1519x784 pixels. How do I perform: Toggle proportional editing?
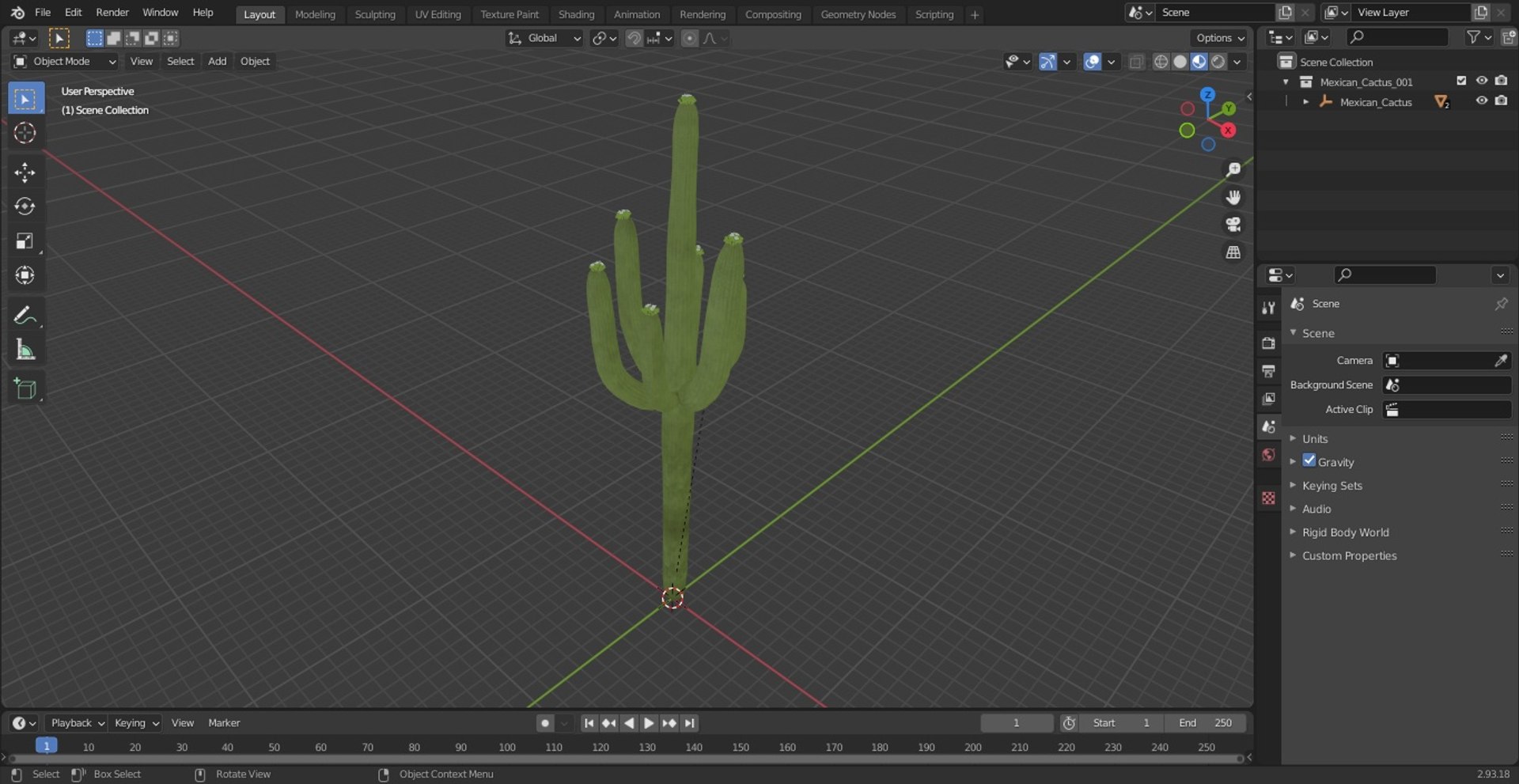[x=690, y=38]
